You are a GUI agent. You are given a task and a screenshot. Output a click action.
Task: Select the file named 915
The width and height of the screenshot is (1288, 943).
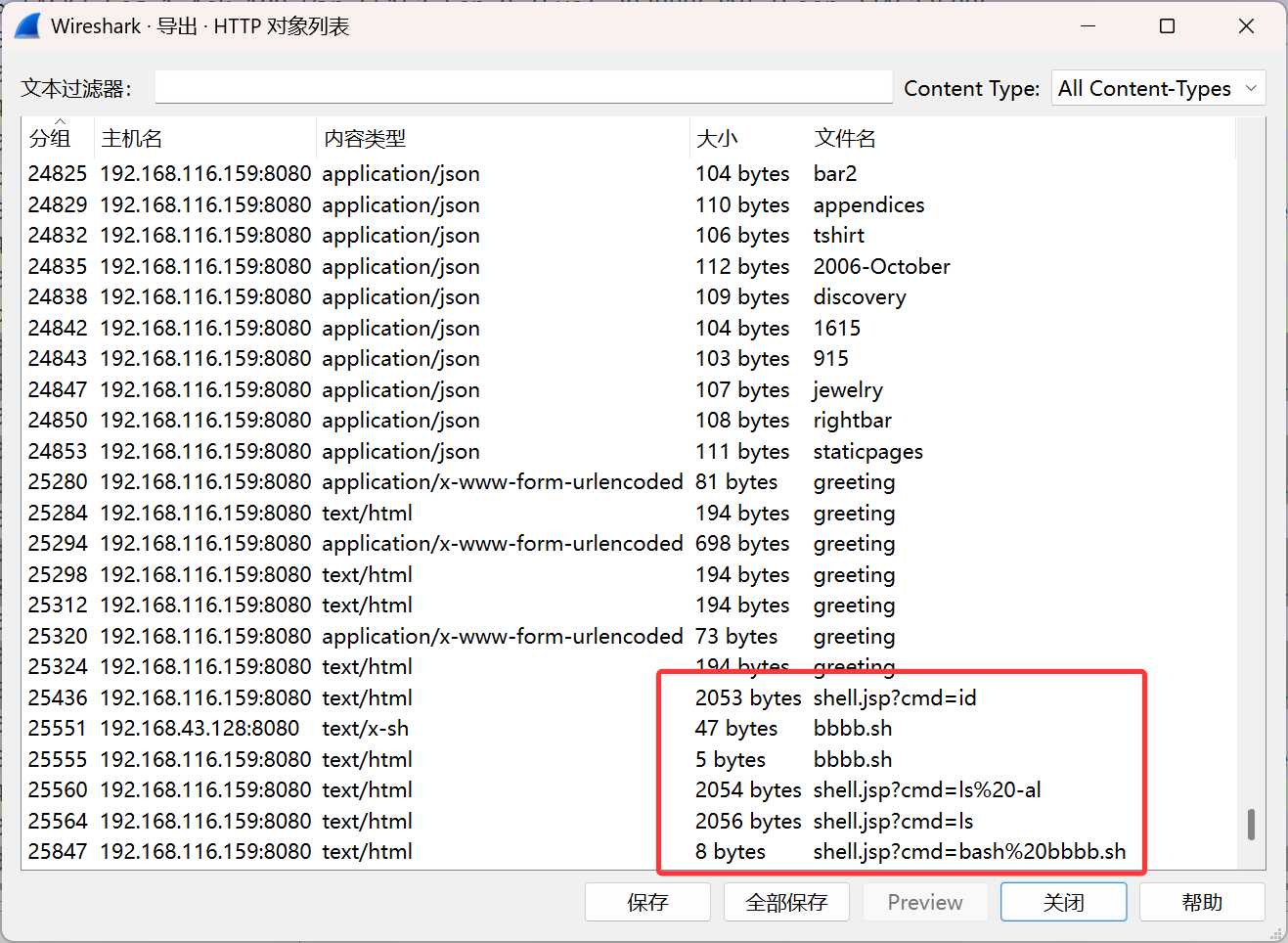click(628, 359)
